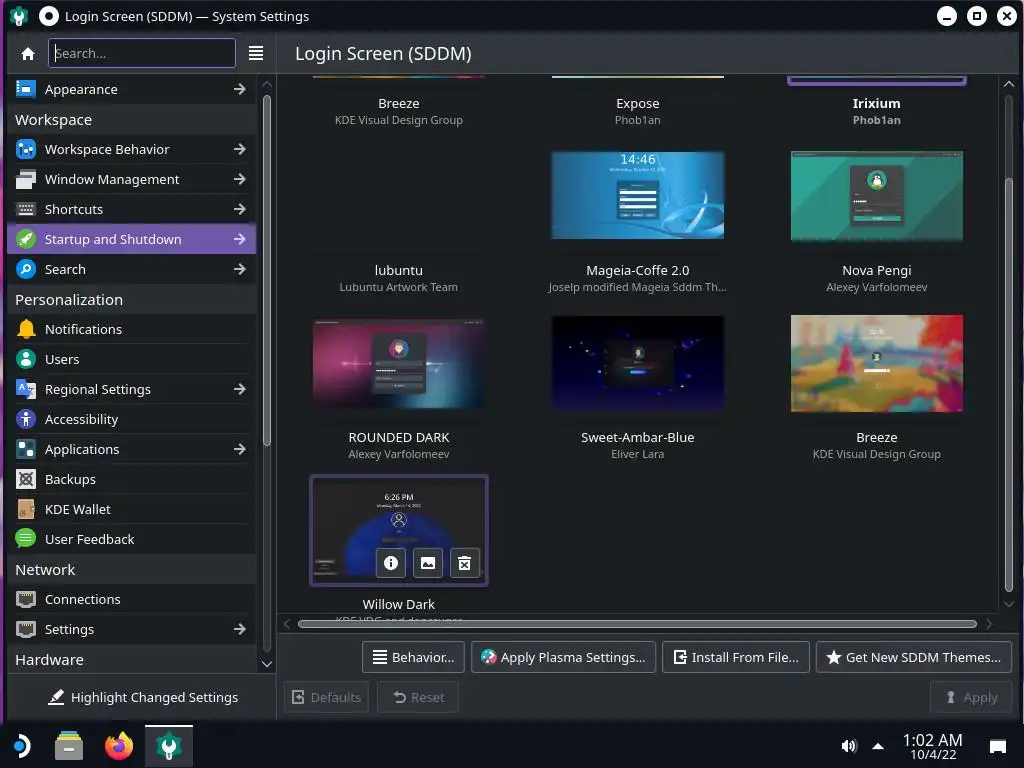
Task: Open Appearance settings icon
Action: pyautogui.click(x=25, y=89)
